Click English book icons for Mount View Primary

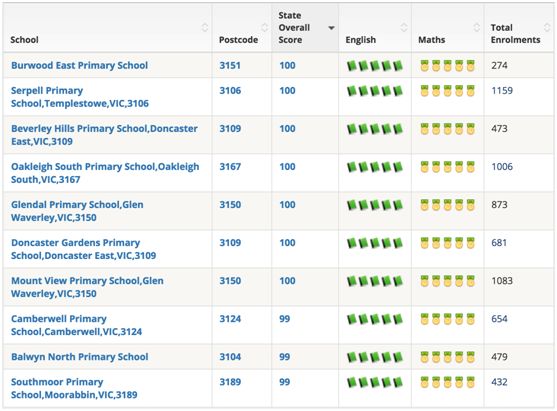375,281
